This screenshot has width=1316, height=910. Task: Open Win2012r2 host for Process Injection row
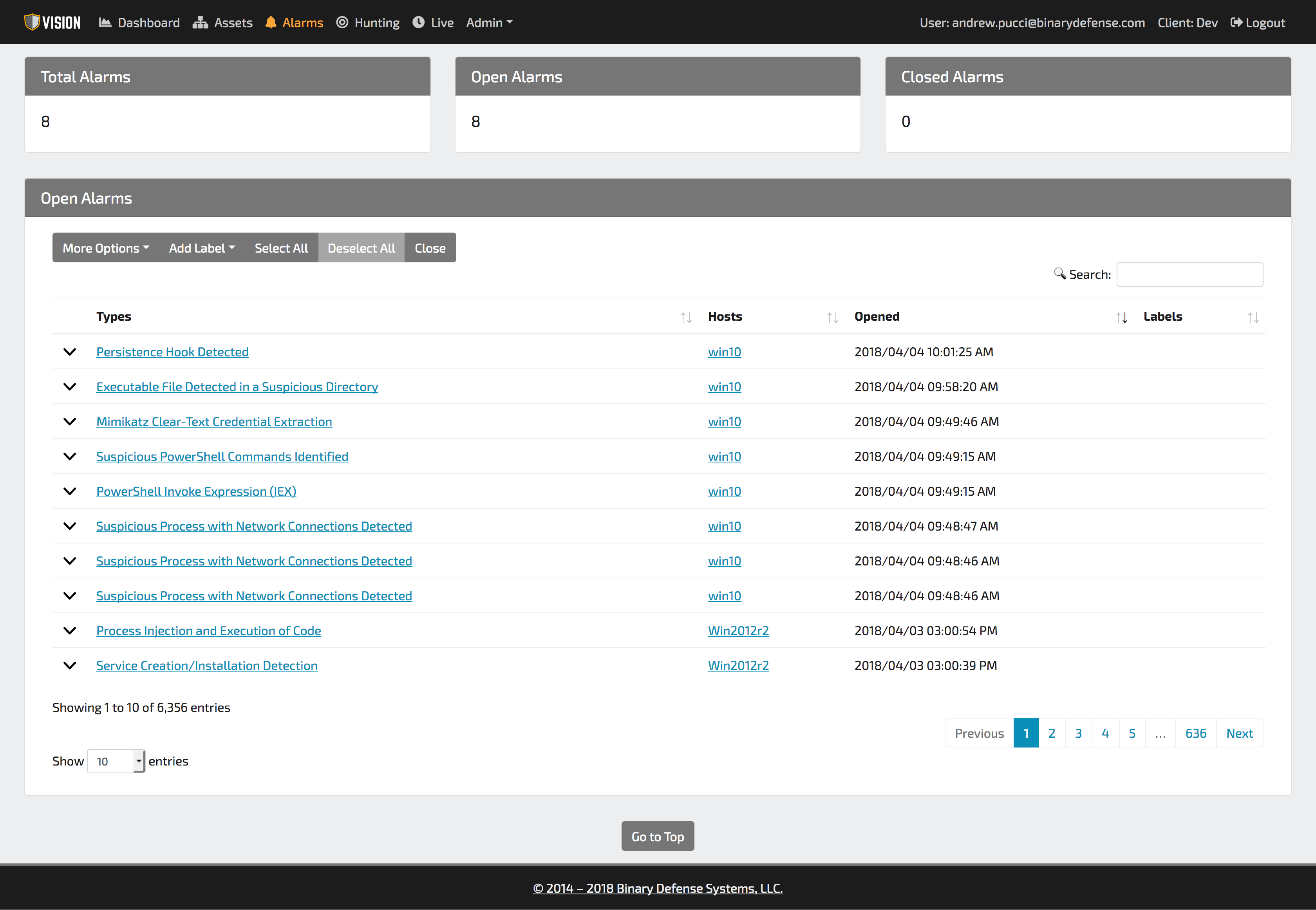(738, 630)
